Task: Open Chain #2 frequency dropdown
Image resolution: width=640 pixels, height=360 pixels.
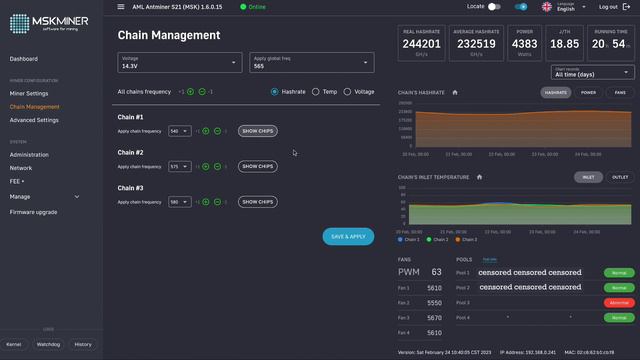Action: (x=180, y=167)
